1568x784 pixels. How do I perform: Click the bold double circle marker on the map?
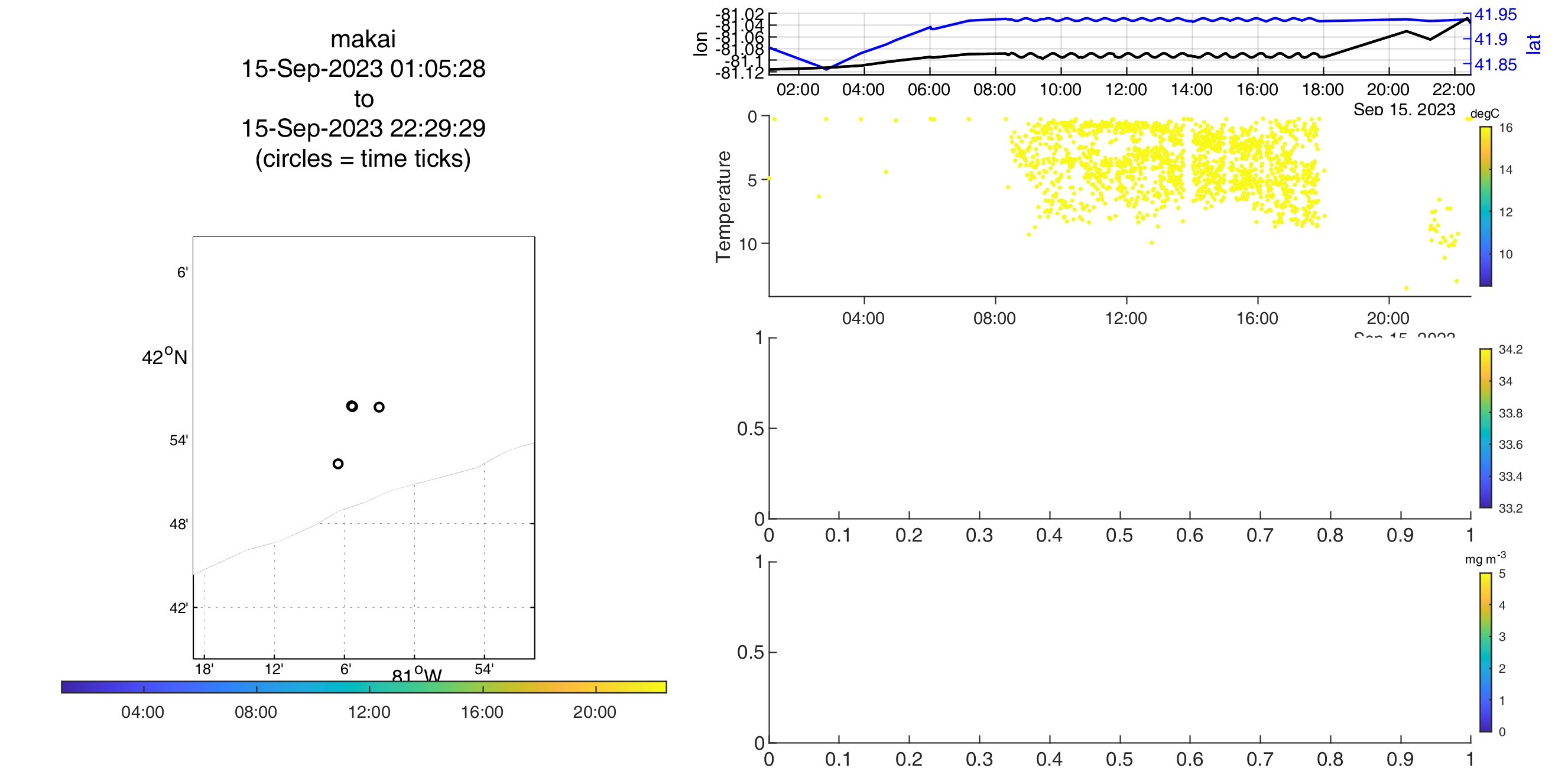(352, 406)
